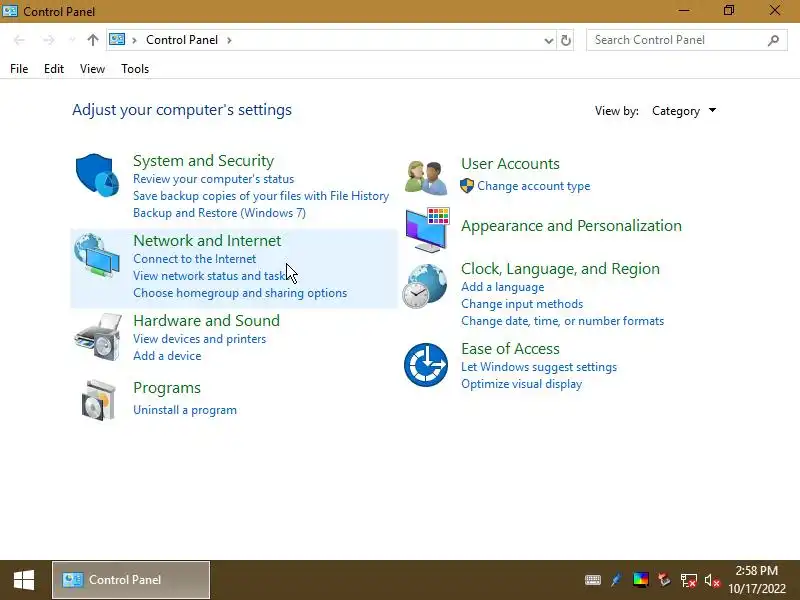The width and height of the screenshot is (800, 600).
Task: Open Change date, time, or number formats
Action: [563, 321]
